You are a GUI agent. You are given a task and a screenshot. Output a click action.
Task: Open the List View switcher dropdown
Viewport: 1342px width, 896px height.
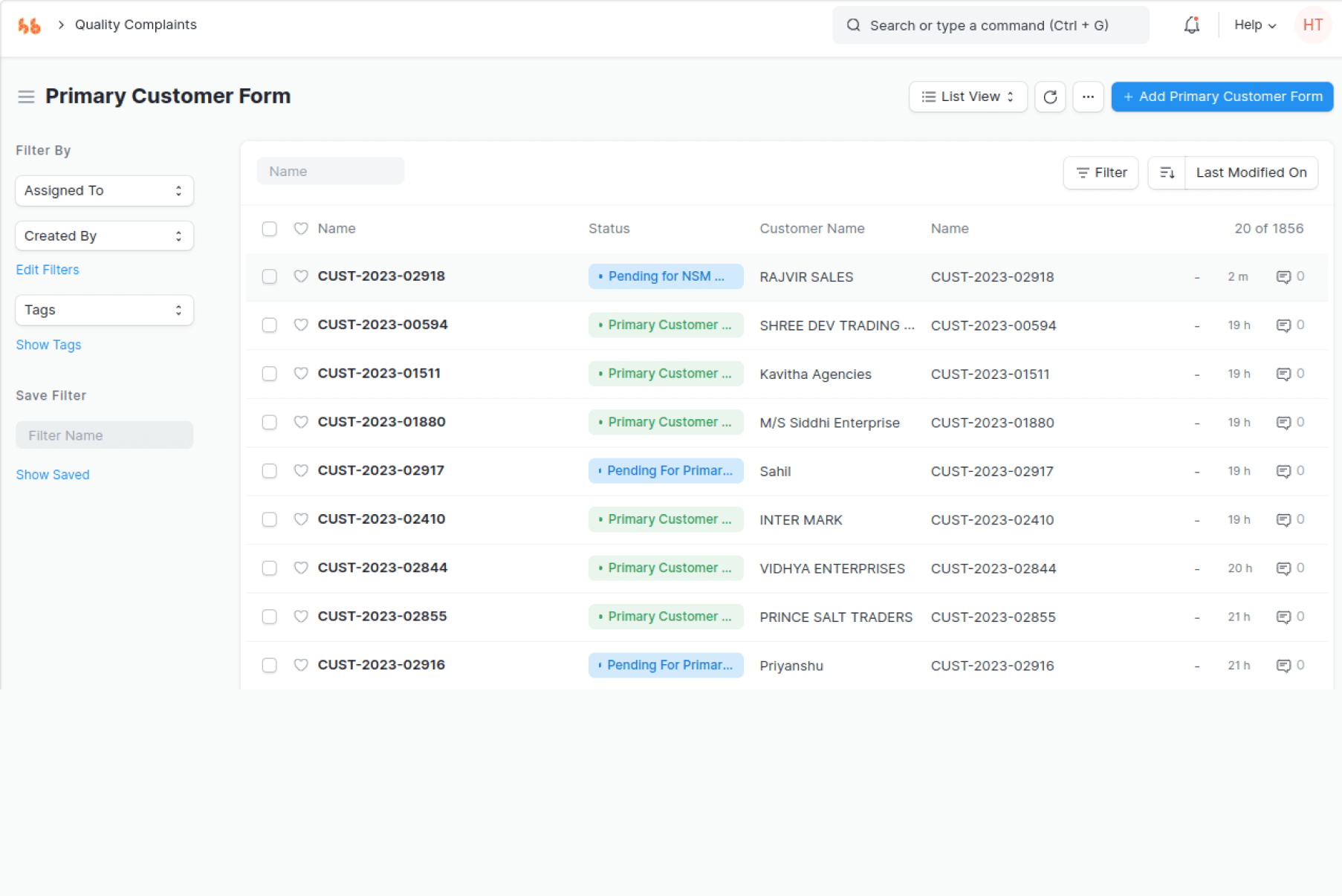[x=967, y=97]
